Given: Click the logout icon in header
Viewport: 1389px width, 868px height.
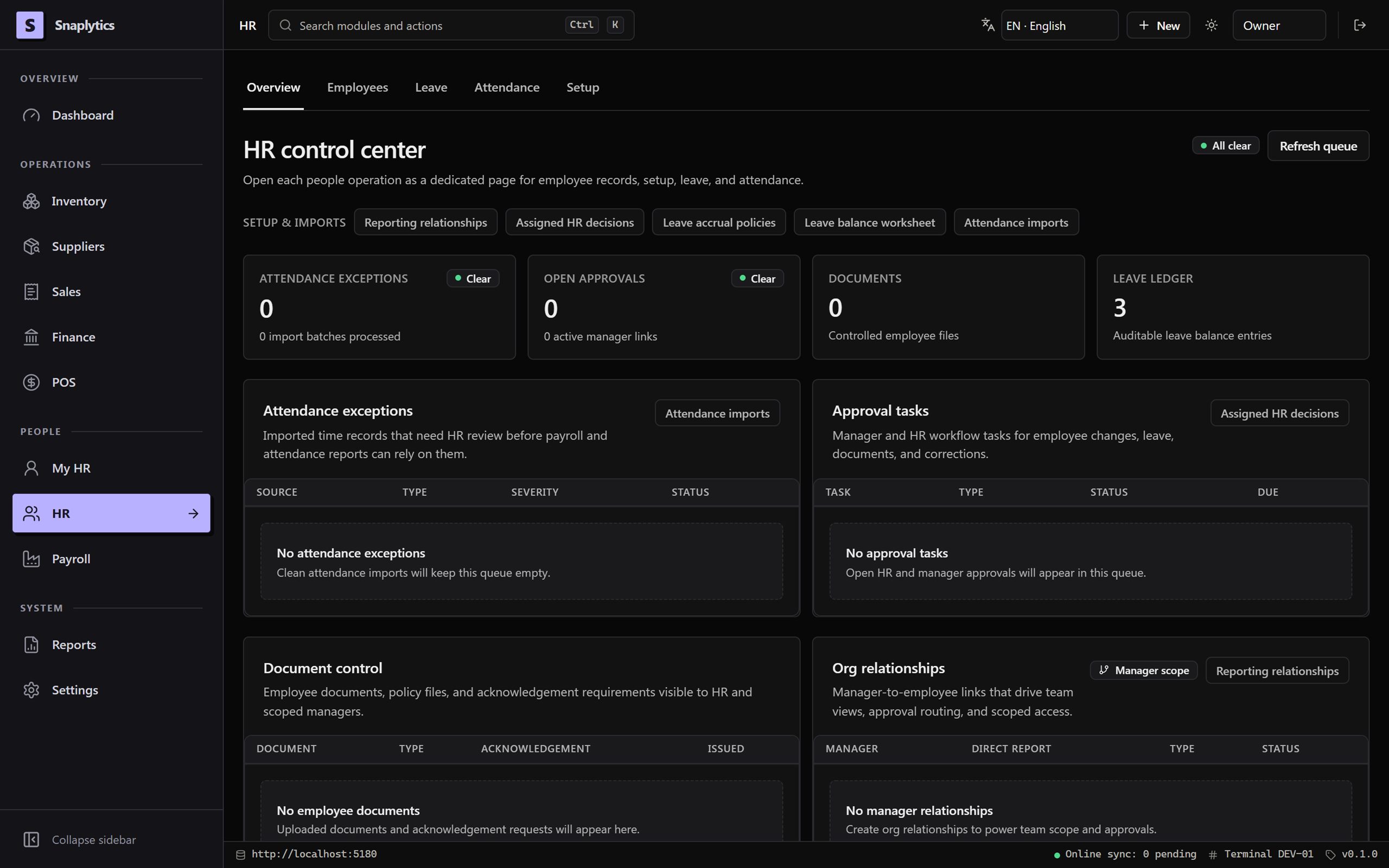Looking at the screenshot, I should click(1360, 25).
